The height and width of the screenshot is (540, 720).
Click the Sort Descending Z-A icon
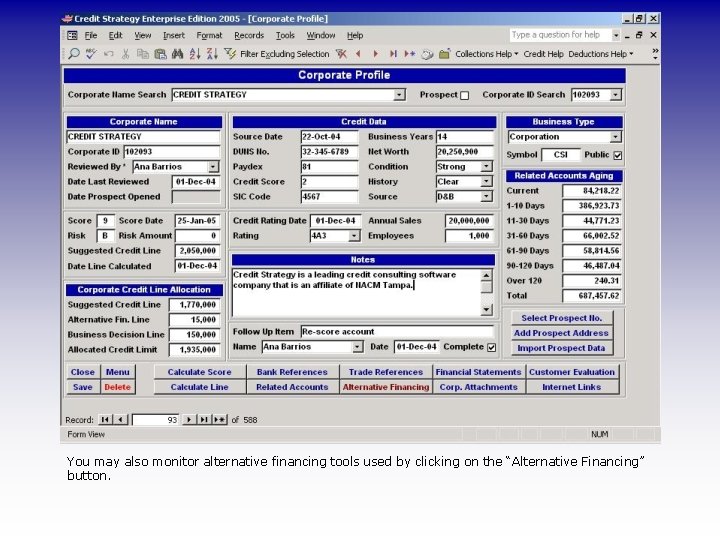click(212, 54)
